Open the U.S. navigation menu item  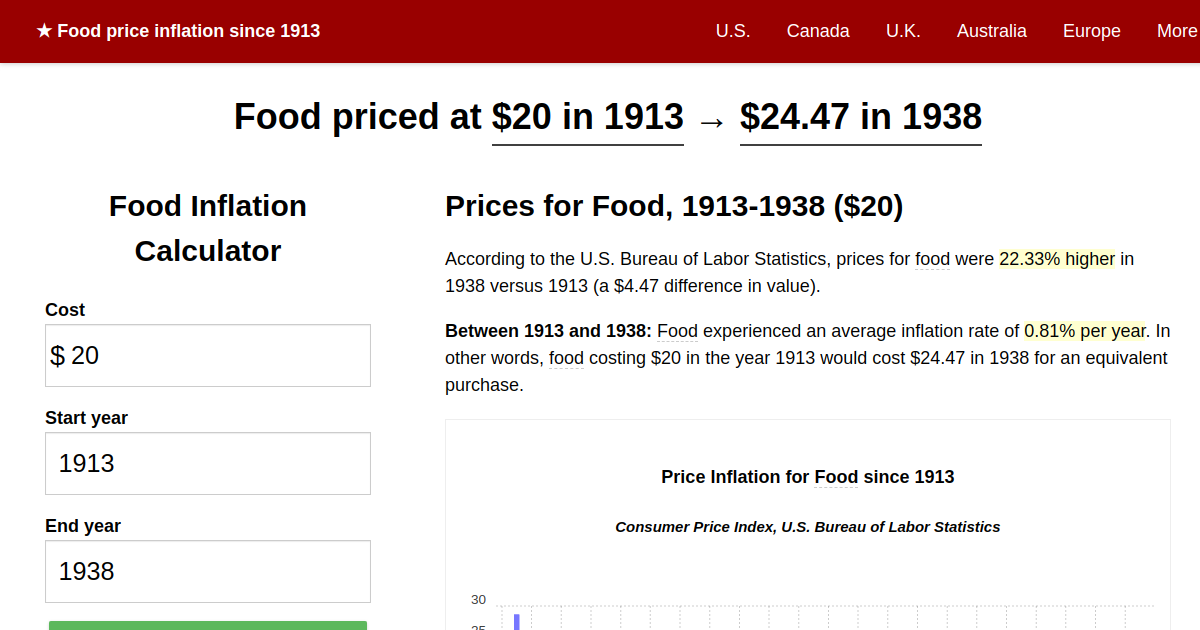pyautogui.click(x=733, y=31)
